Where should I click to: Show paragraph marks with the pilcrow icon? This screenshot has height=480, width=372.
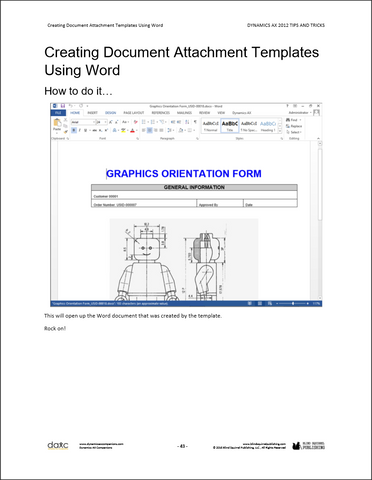195,122
